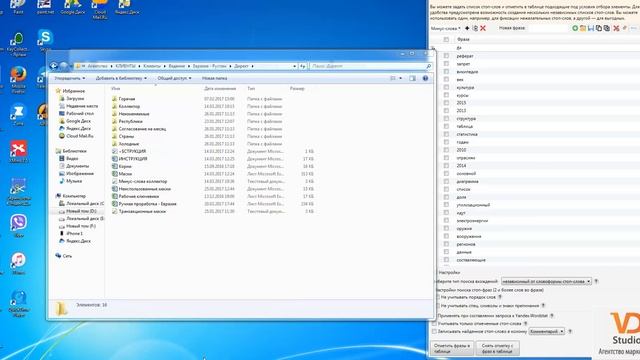Expand Библиотеки in navigation pane
The width and height of the screenshot is (640, 360).
point(73,151)
